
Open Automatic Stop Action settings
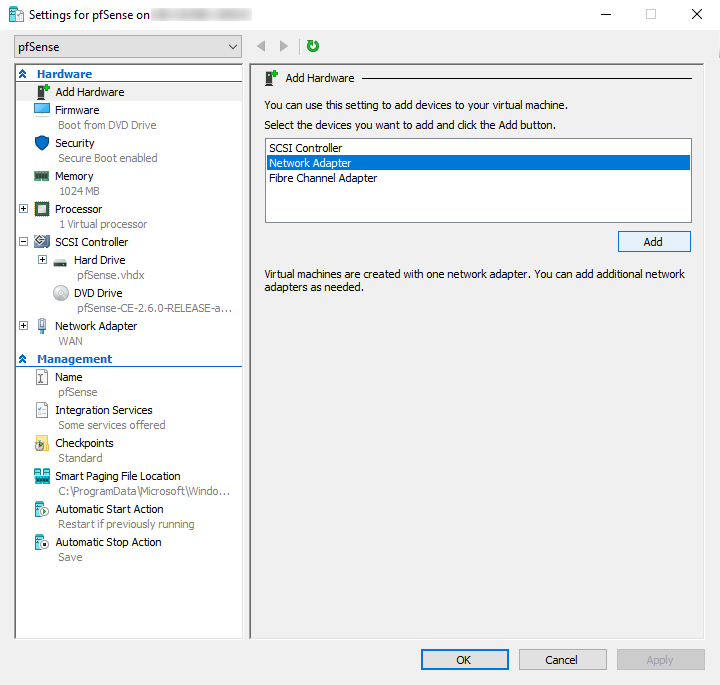click(x=108, y=542)
